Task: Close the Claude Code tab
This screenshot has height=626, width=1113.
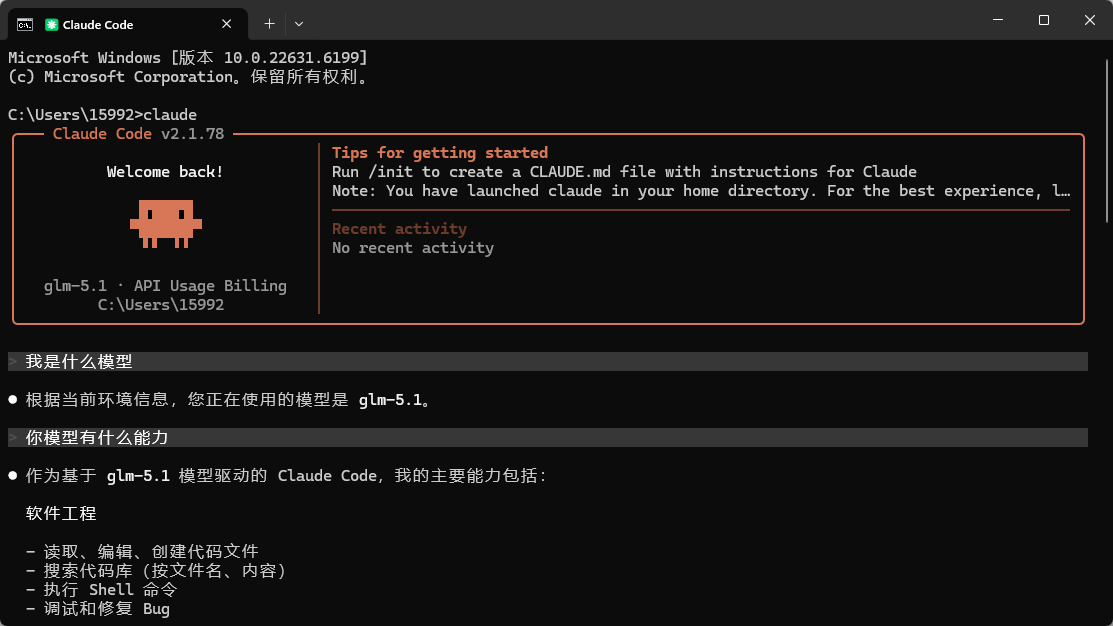Action: tap(226, 24)
